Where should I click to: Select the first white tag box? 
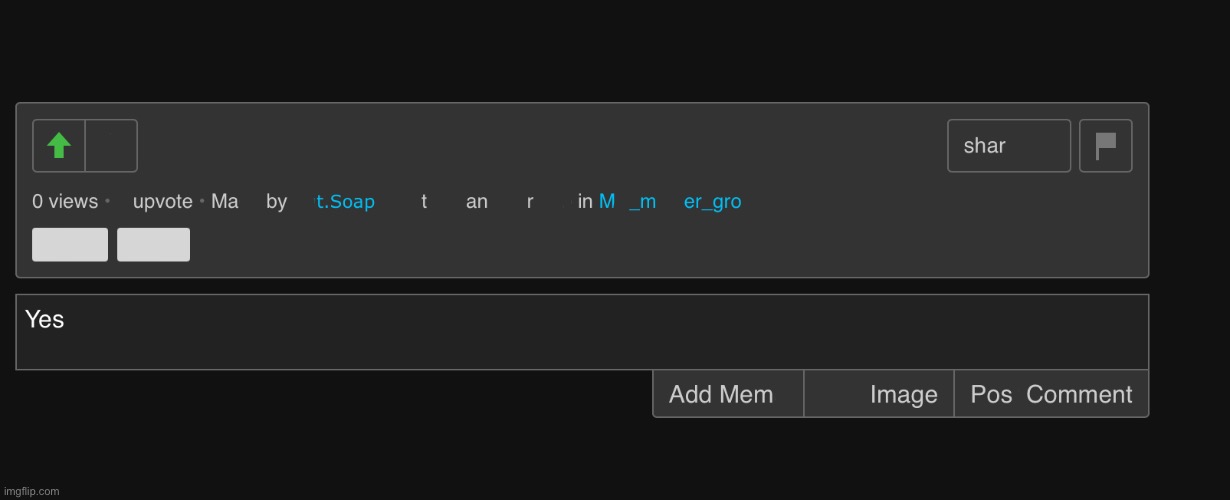click(x=70, y=245)
